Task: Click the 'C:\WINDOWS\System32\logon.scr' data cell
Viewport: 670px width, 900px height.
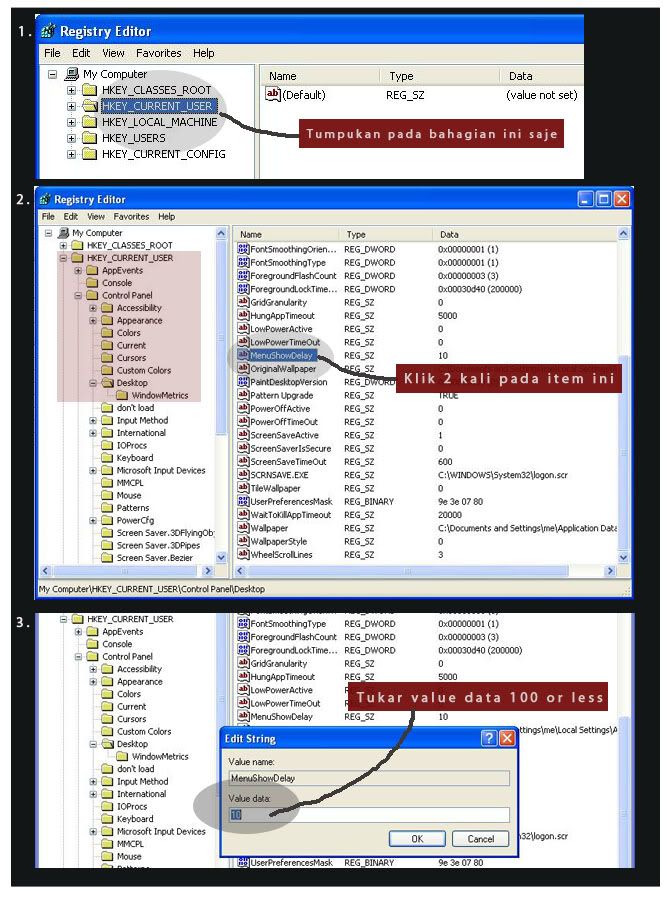Action: coord(503,475)
